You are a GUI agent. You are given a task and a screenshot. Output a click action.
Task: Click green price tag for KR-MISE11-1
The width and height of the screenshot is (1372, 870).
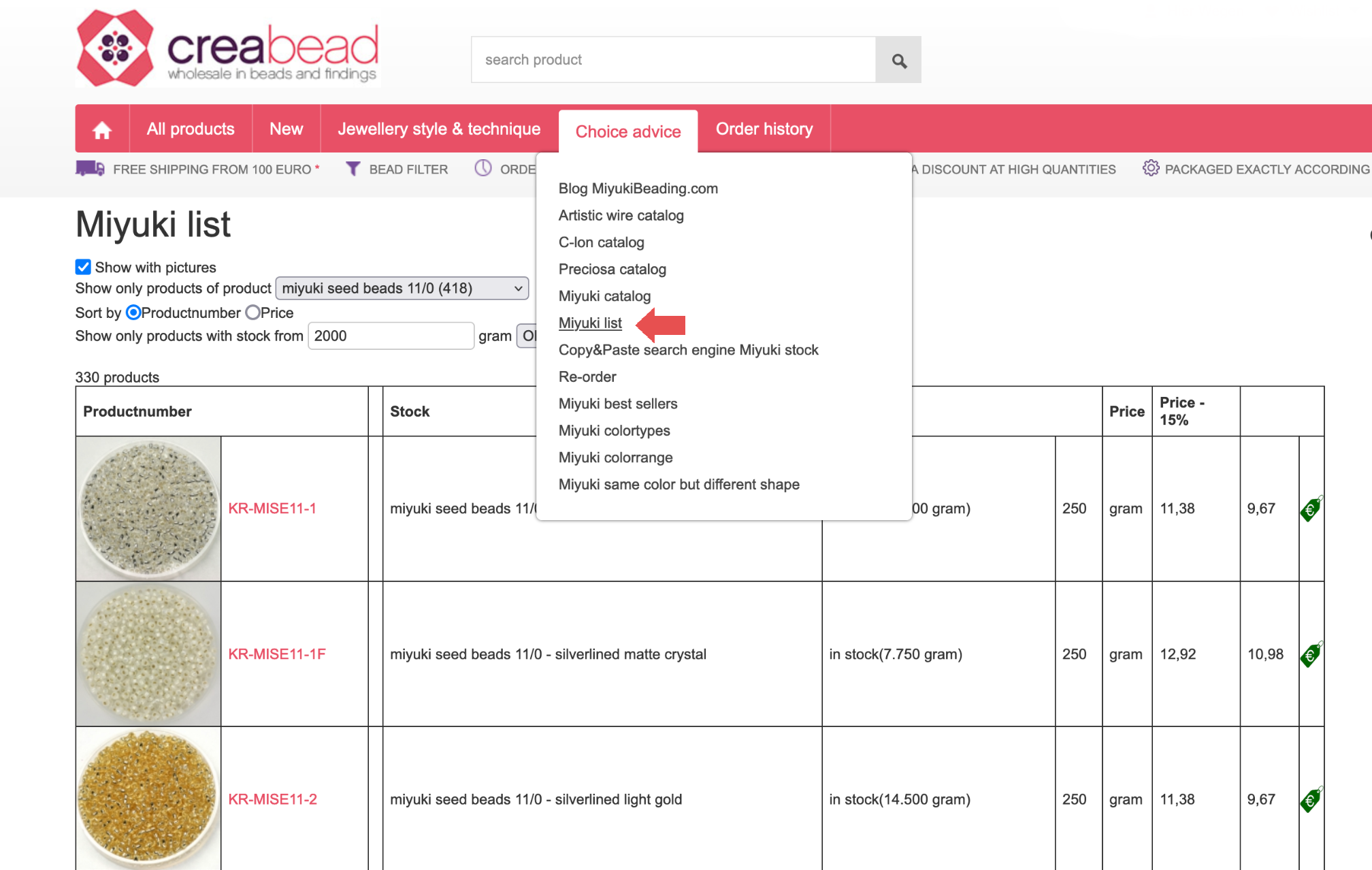point(1311,509)
